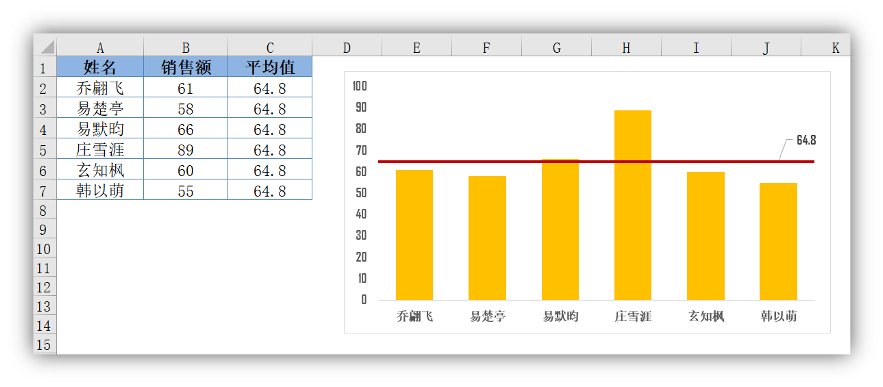883x387 pixels.
Task: Select row 1 header
Action: 45,67
